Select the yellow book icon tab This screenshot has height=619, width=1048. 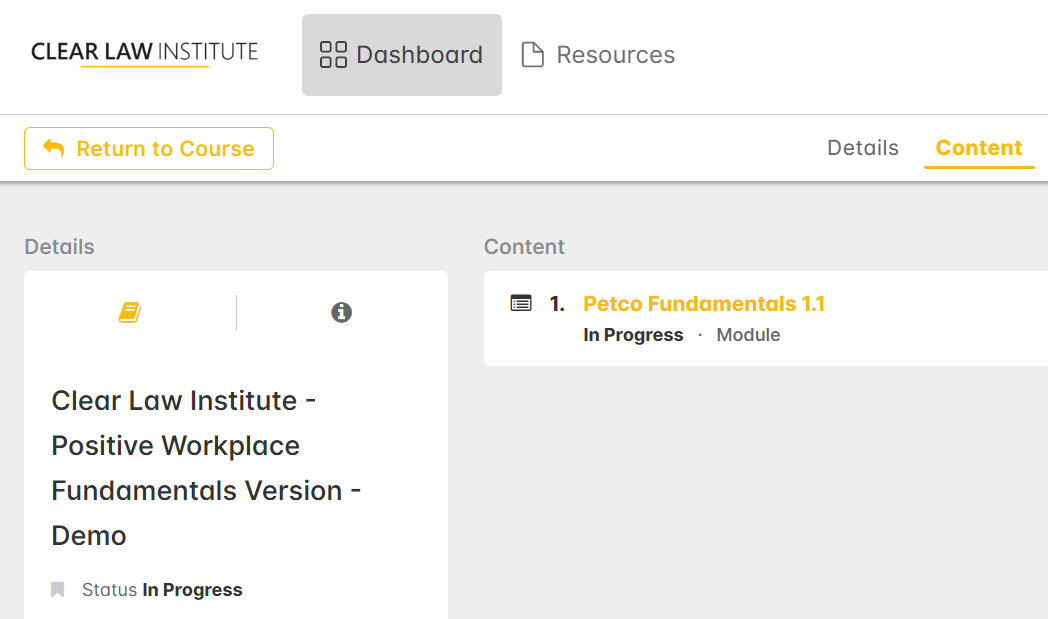(x=130, y=312)
